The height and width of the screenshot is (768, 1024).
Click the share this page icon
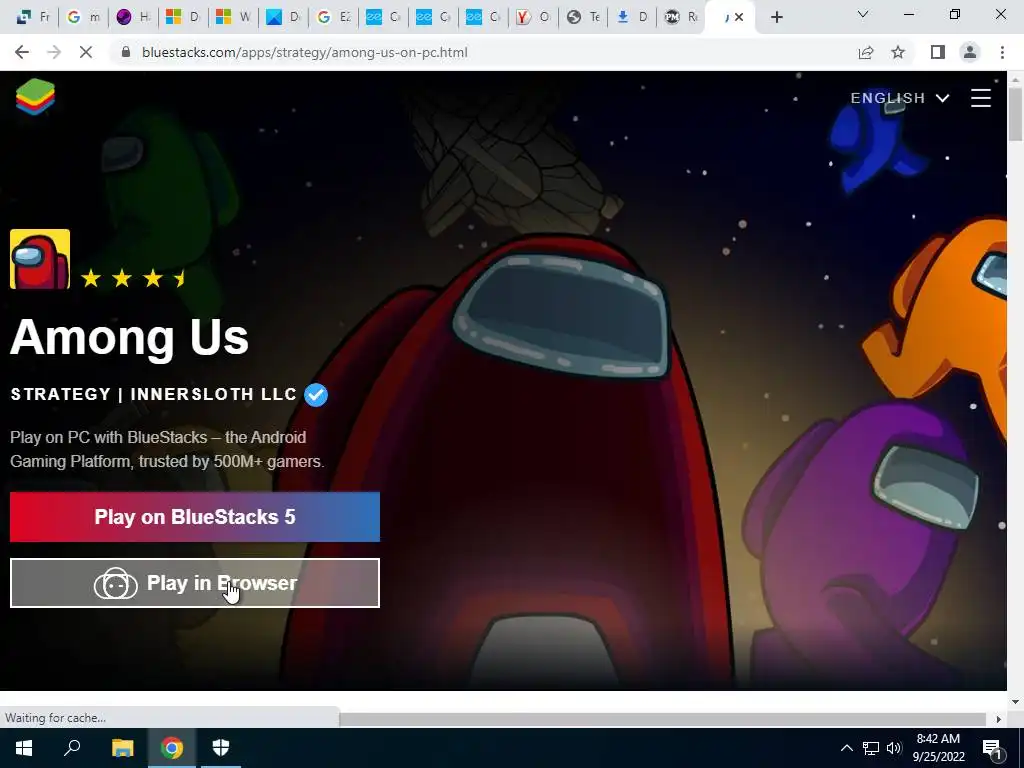pyautogui.click(x=865, y=52)
